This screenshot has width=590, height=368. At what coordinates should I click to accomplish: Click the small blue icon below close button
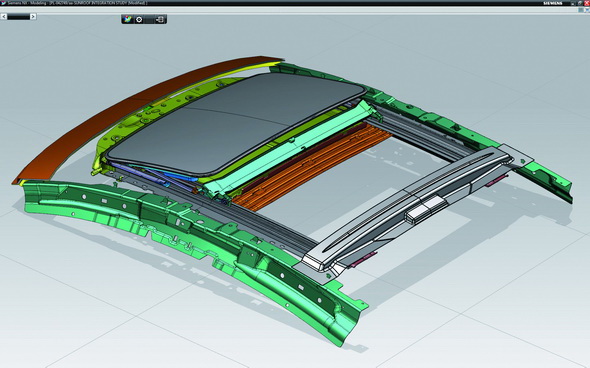pyautogui.click(x=587, y=10)
